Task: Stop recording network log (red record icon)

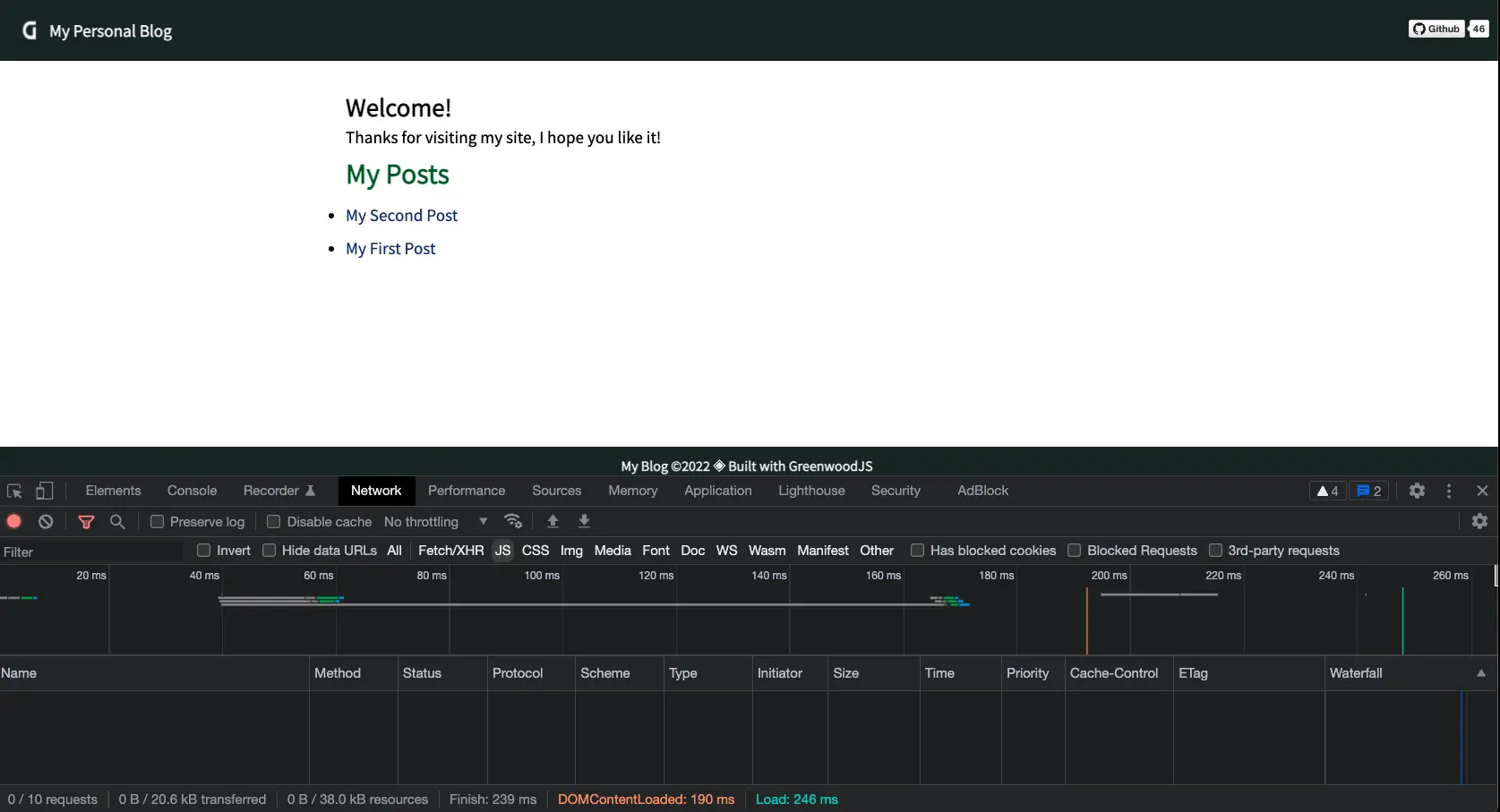Action: pos(14,521)
